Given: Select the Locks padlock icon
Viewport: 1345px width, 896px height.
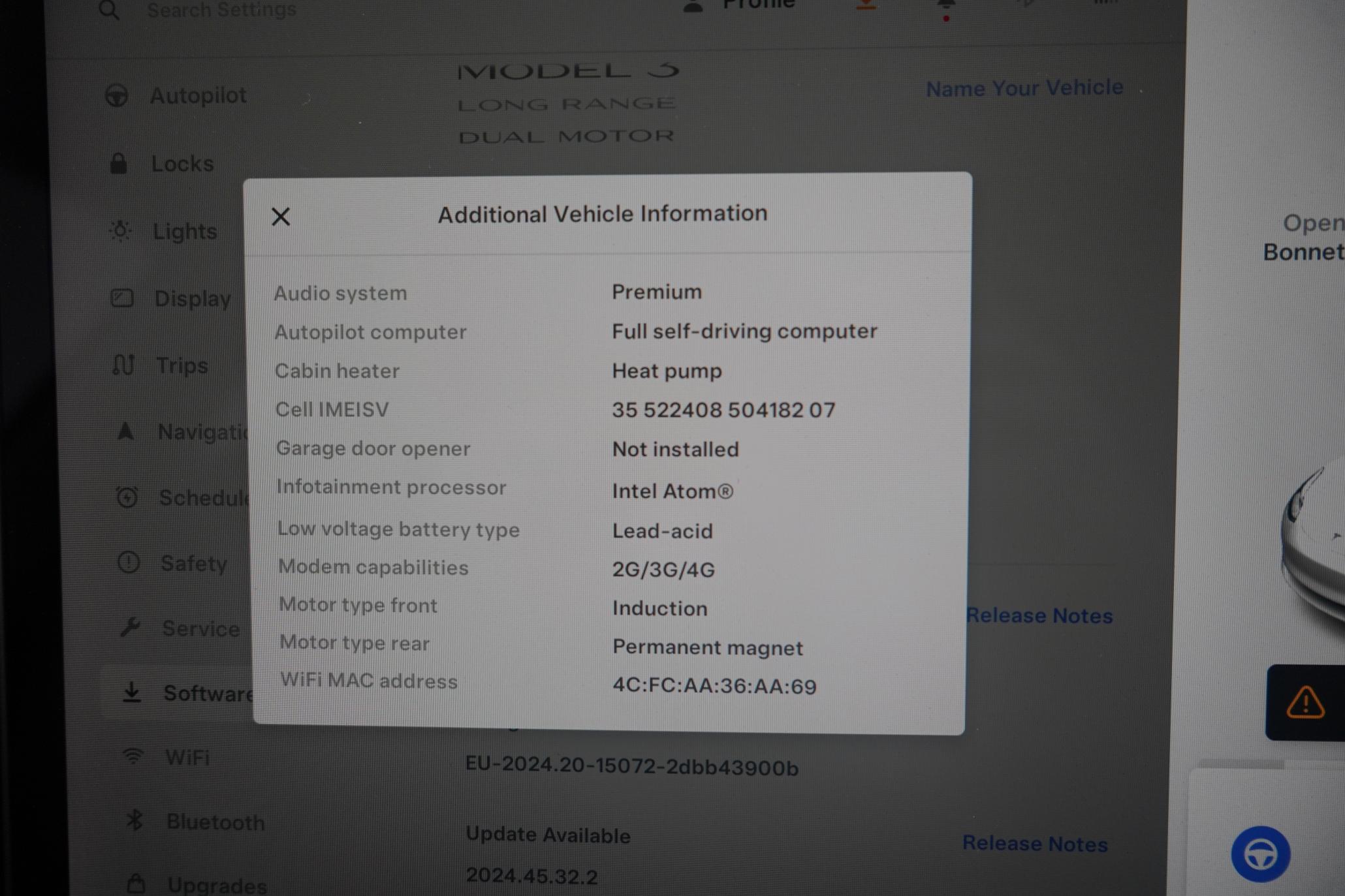Looking at the screenshot, I should coord(118,163).
